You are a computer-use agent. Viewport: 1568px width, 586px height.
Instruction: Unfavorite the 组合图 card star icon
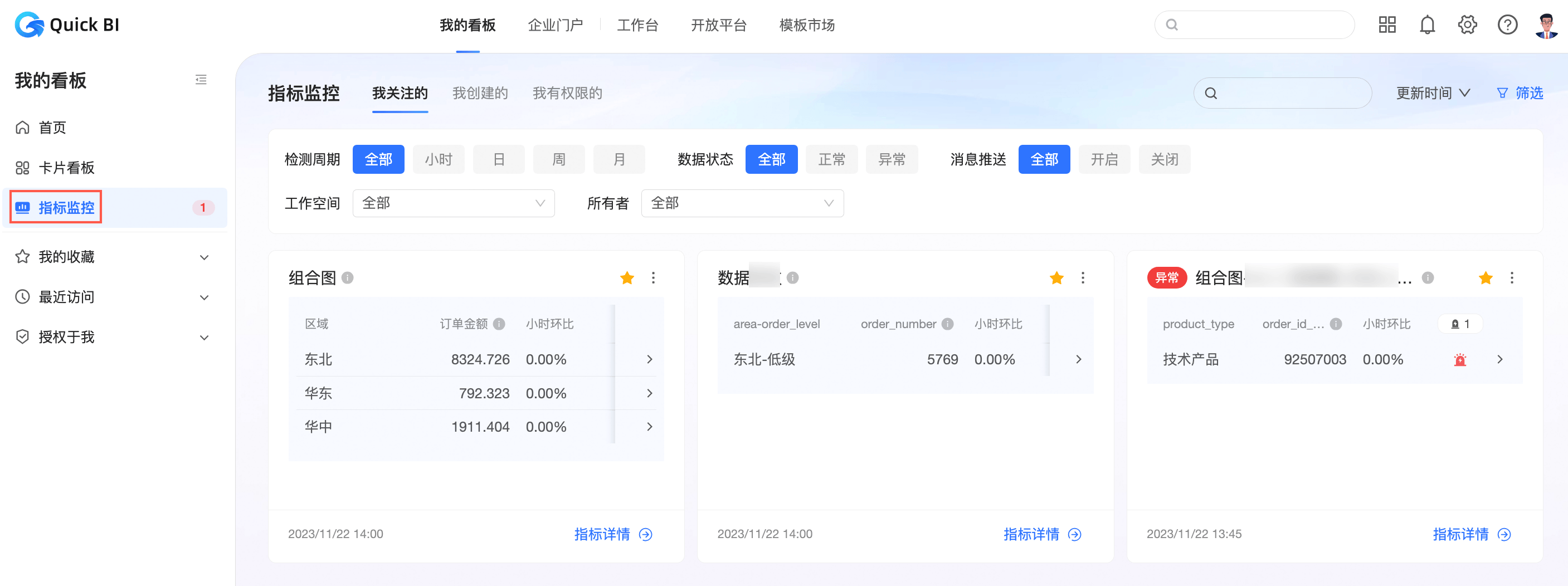[627, 278]
